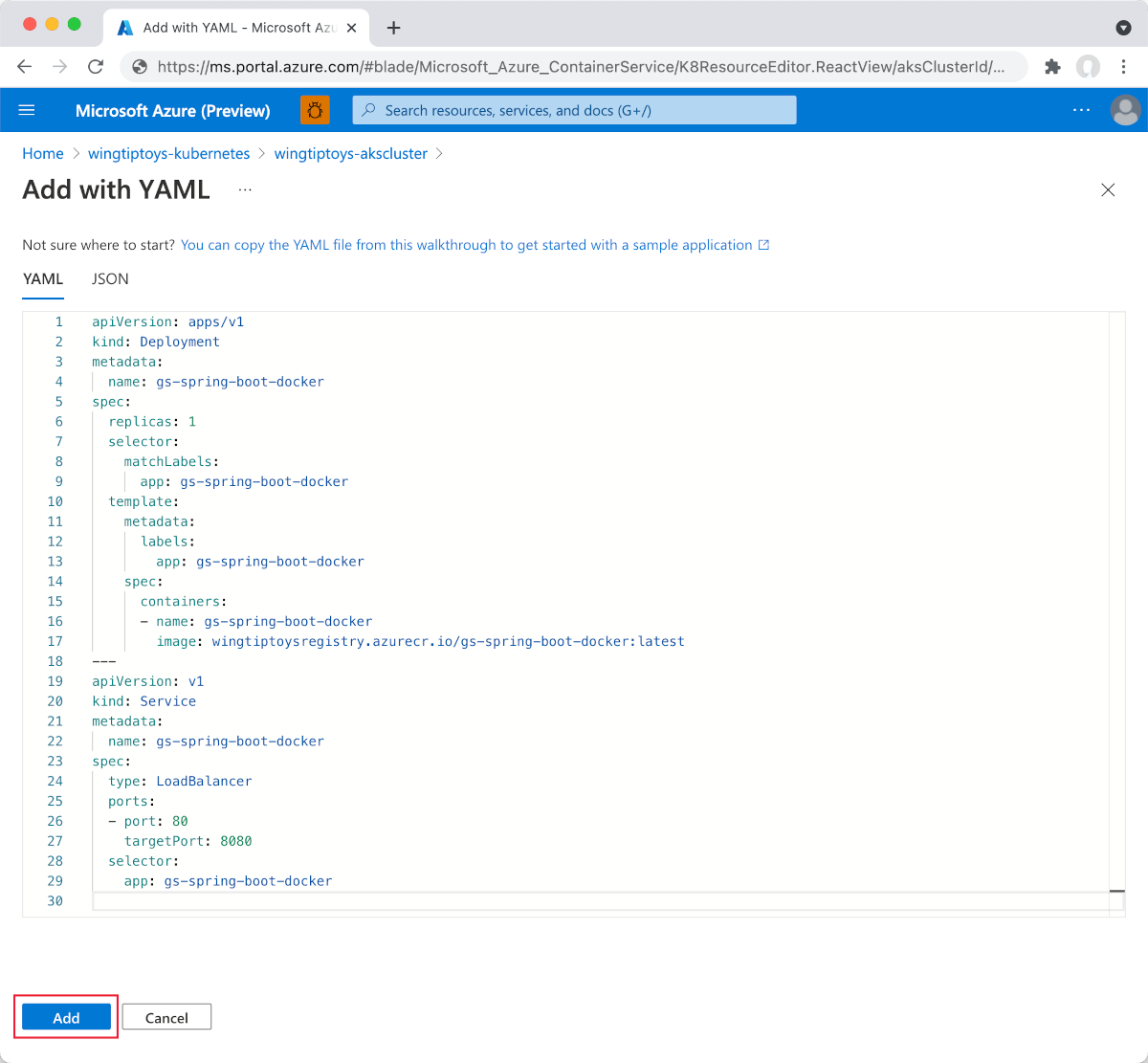Reload the page with the refresh icon

pos(95,66)
